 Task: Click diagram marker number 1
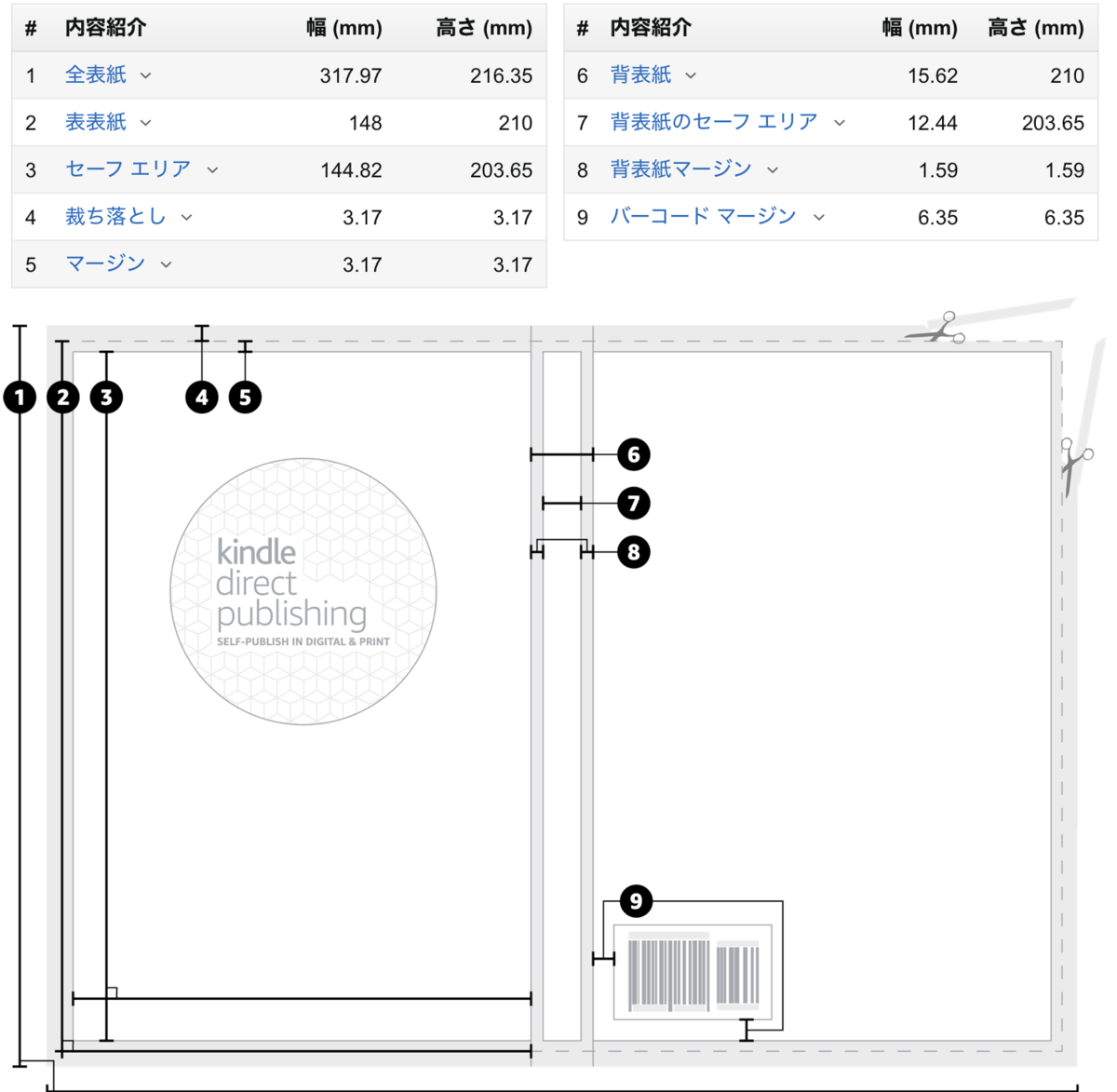point(20,398)
